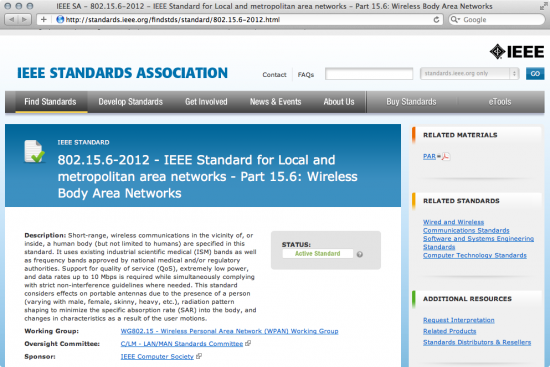Click the PAR link under Related Materials
550x367 pixels.
(429, 156)
